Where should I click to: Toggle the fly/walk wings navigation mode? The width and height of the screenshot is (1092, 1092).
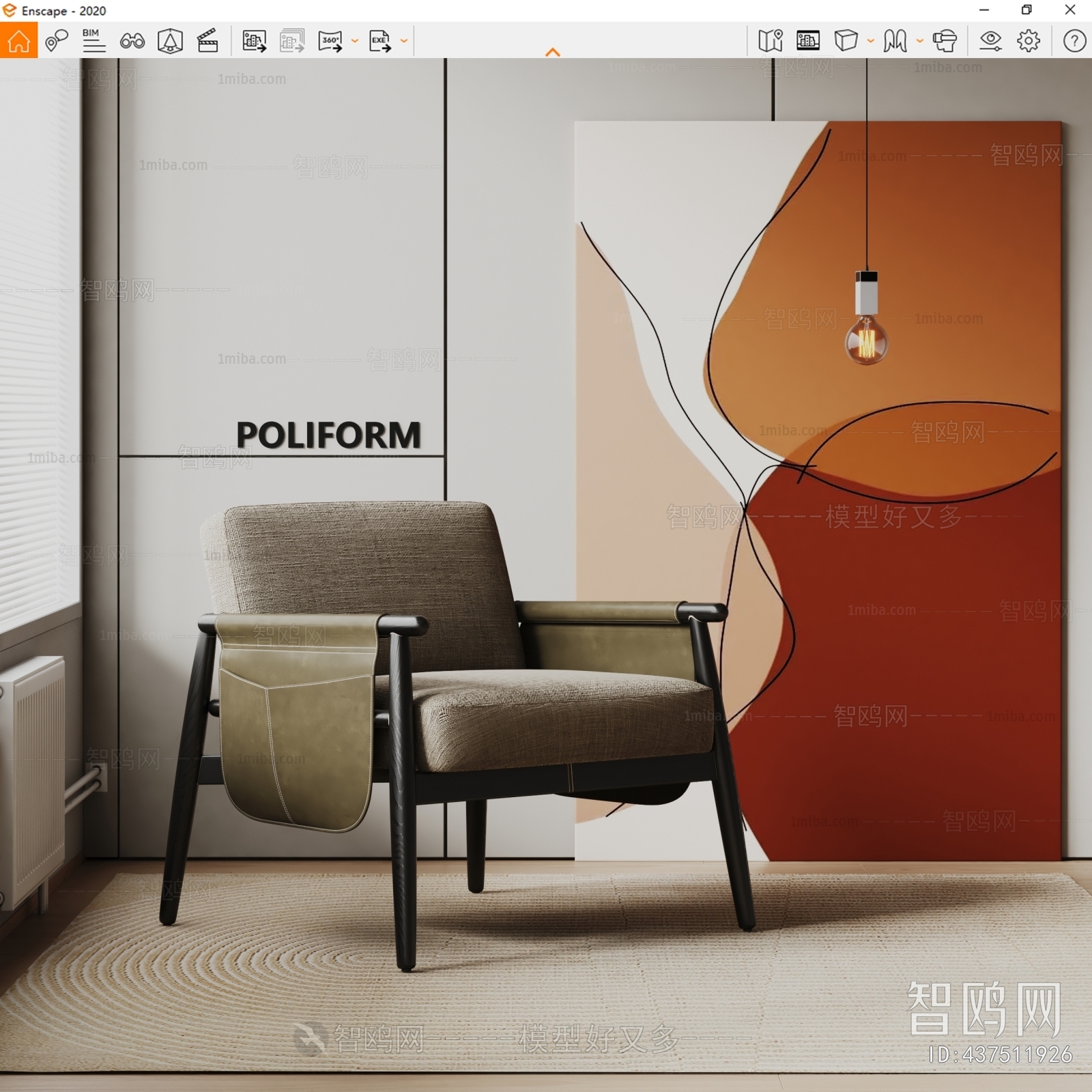pos(895,41)
